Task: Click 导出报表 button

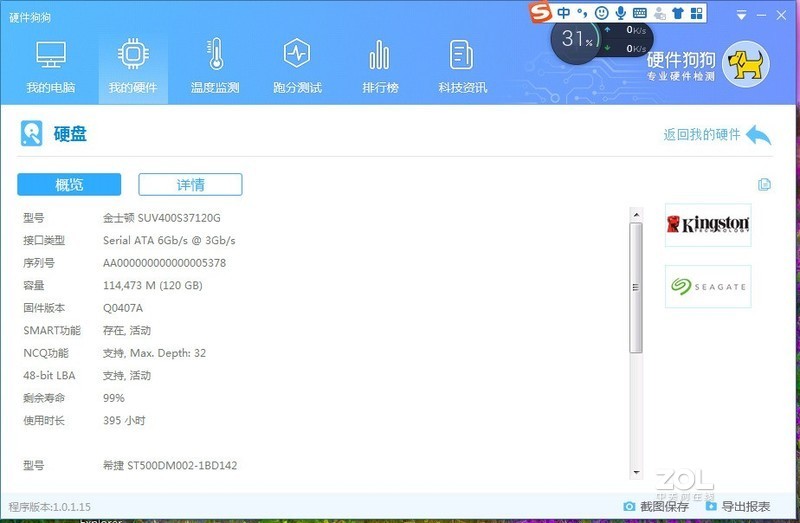Action: tap(738, 506)
